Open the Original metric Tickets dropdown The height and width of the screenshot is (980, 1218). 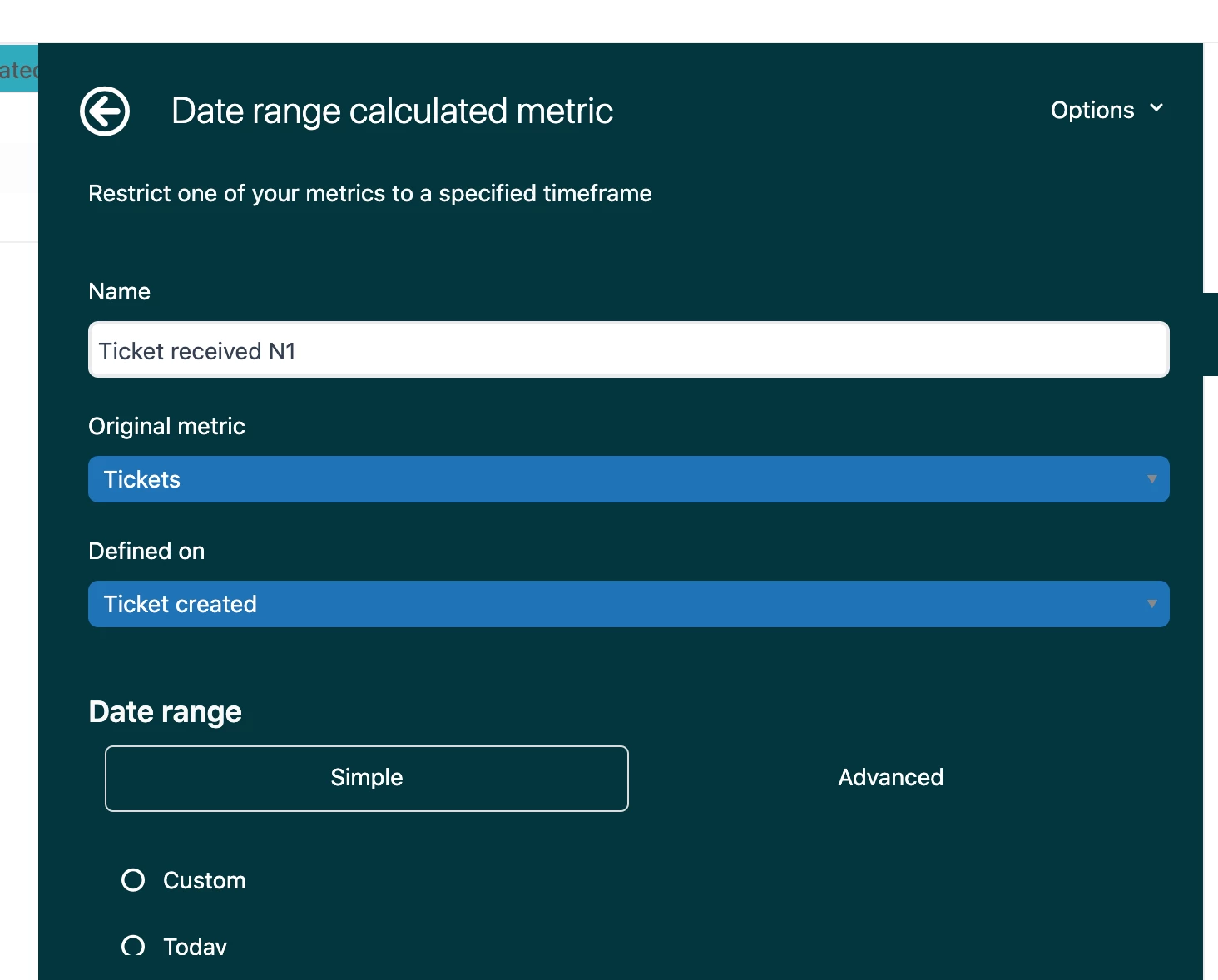pyautogui.click(x=629, y=479)
